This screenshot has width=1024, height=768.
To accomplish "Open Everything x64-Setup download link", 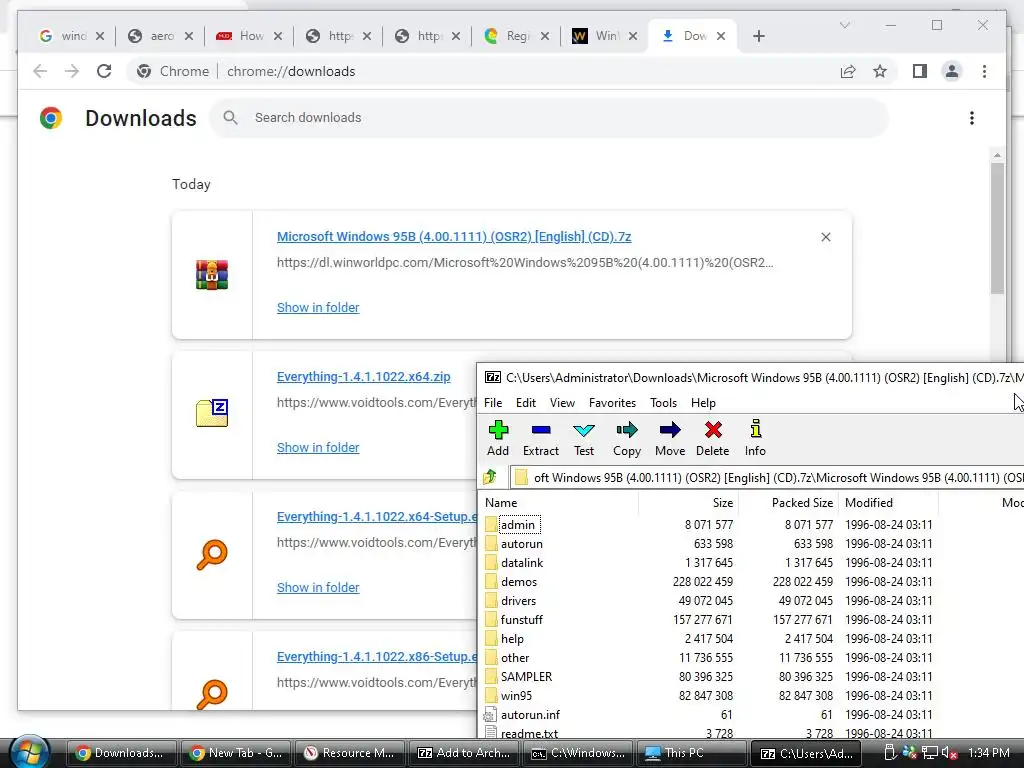I will pyautogui.click(x=377, y=517).
